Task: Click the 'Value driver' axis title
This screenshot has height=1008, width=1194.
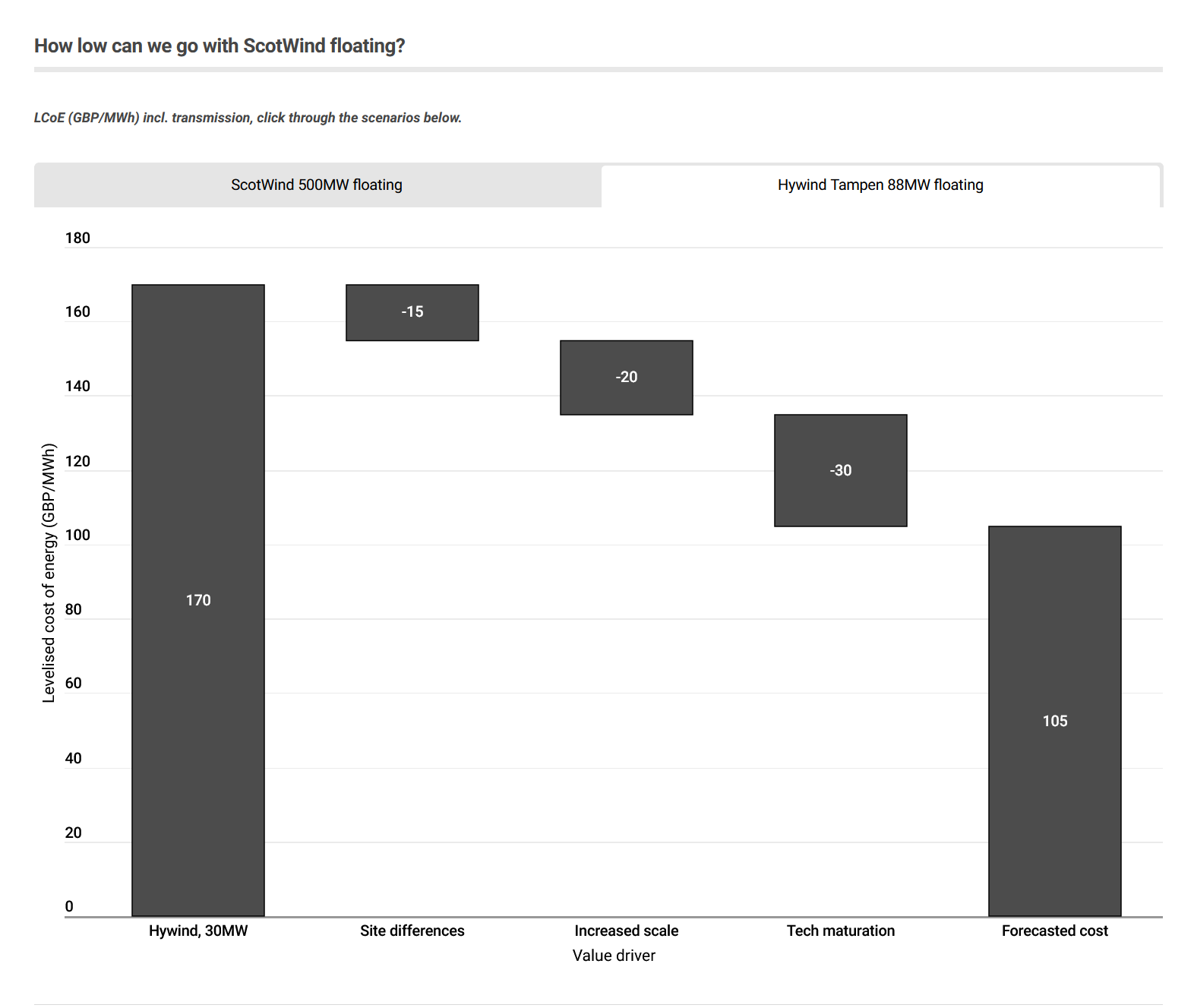Action: (614, 956)
